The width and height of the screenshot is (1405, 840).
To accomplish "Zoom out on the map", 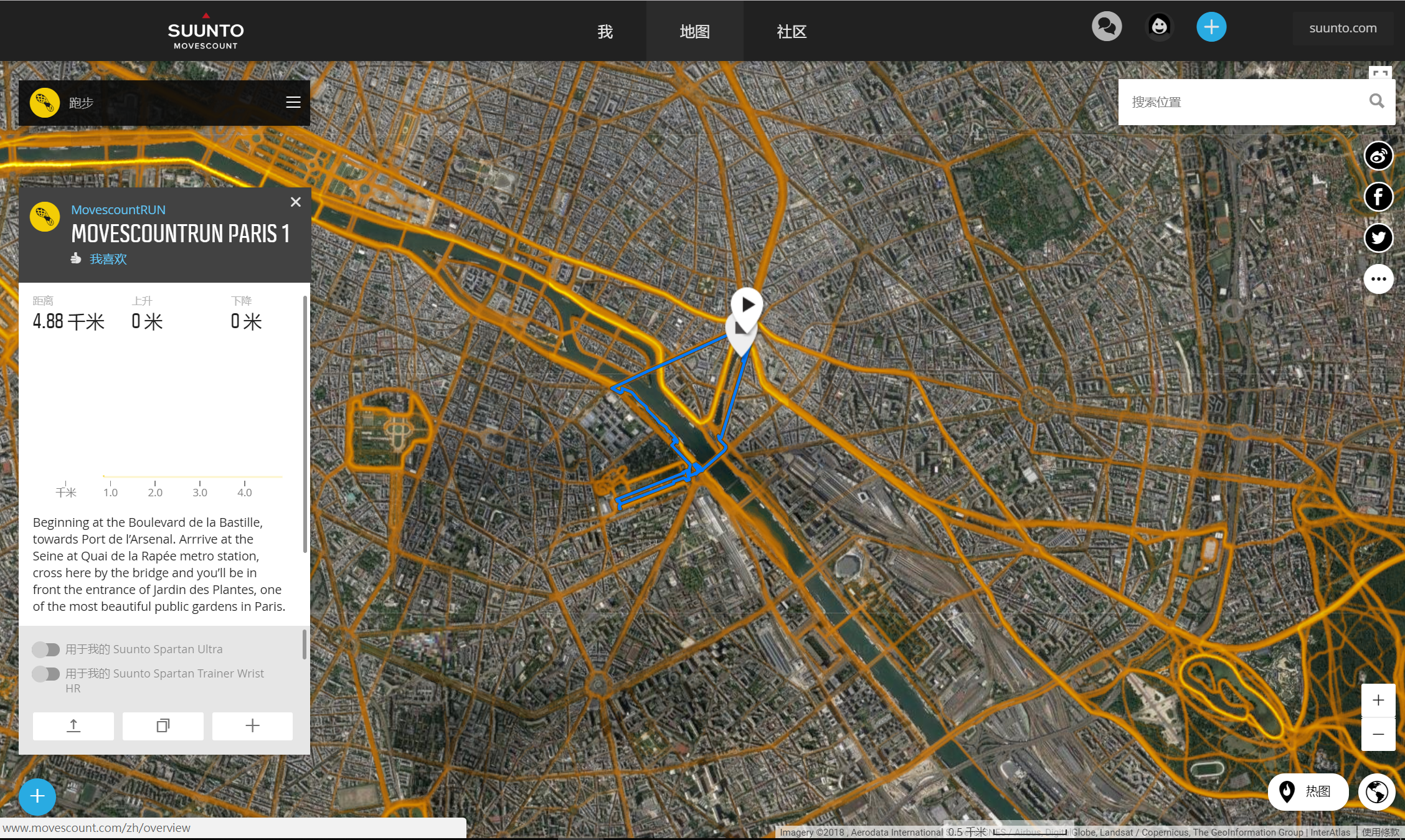I will (1378, 735).
